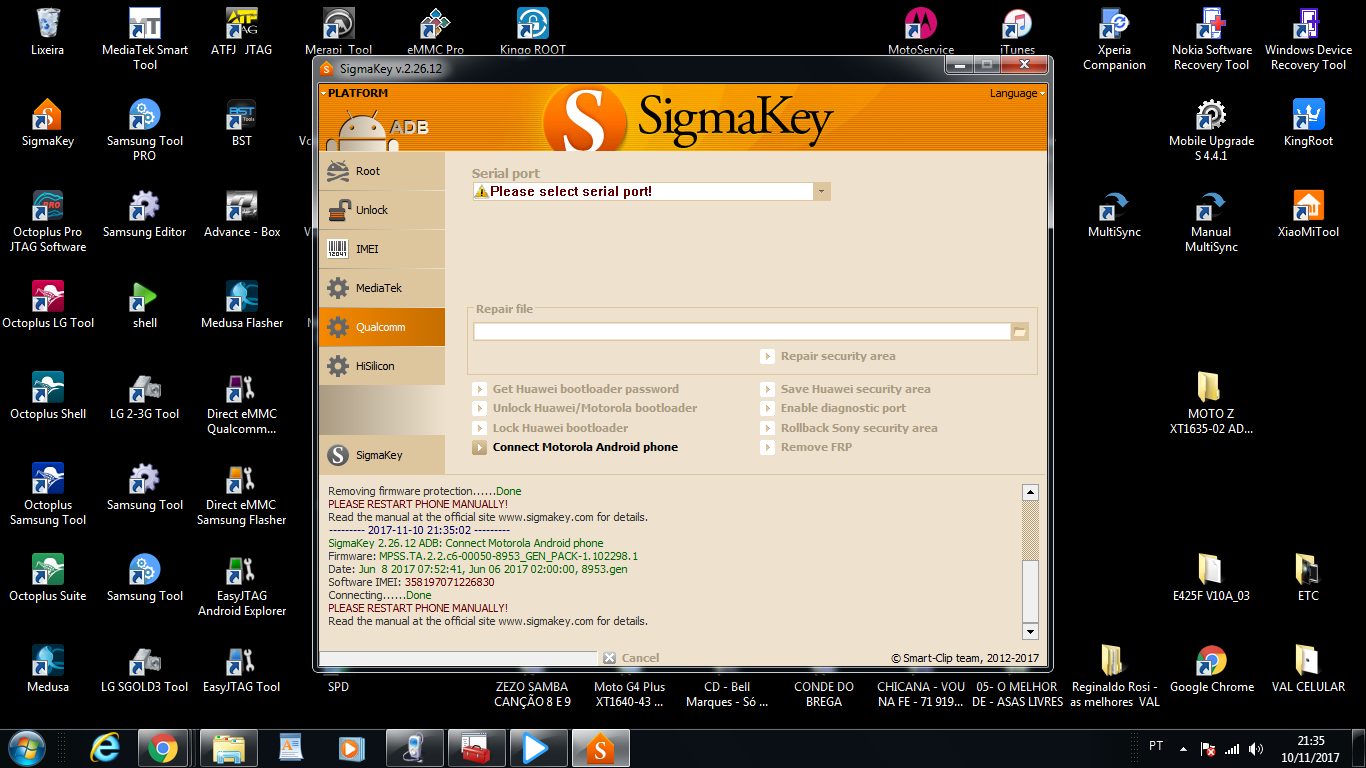The height and width of the screenshot is (768, 1366).
Task: Click the log scrollbar down arrow
Action: coord(1030,631)
